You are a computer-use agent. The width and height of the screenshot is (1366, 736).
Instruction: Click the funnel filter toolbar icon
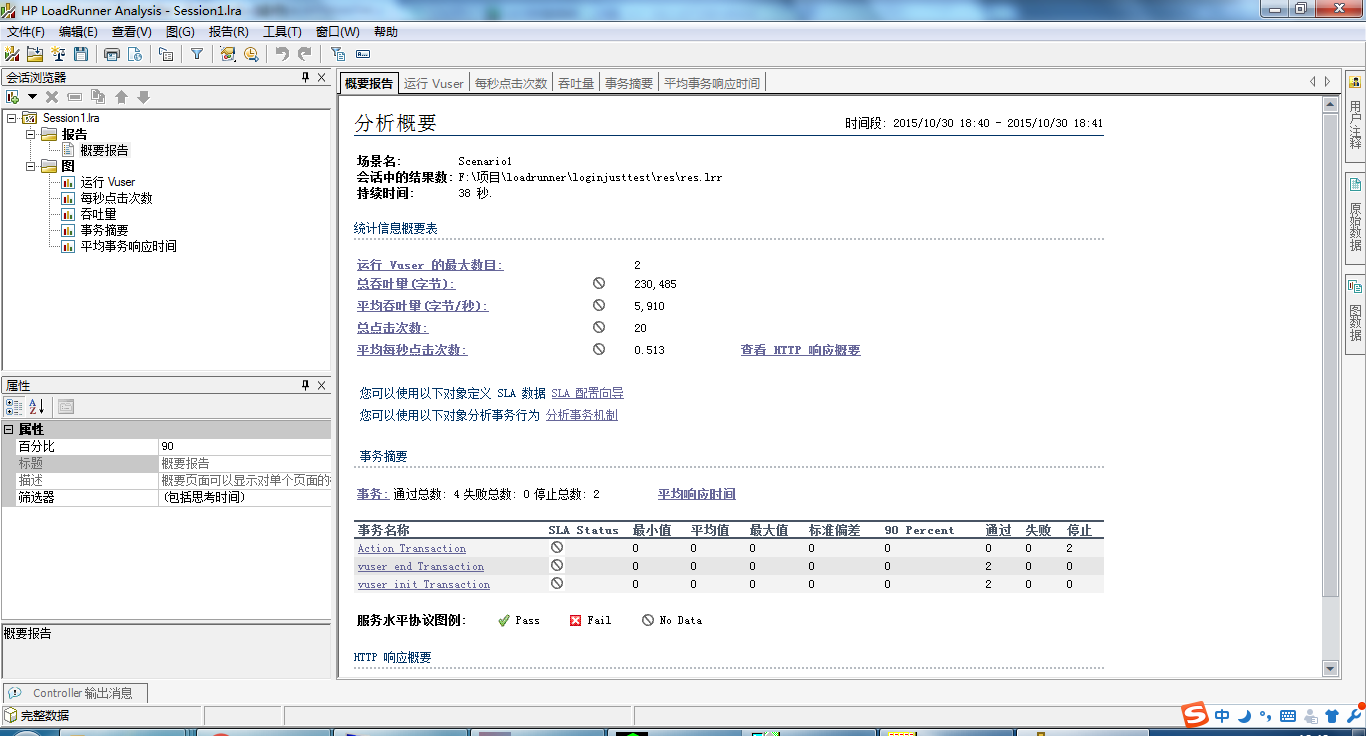(x=197, y=54)
